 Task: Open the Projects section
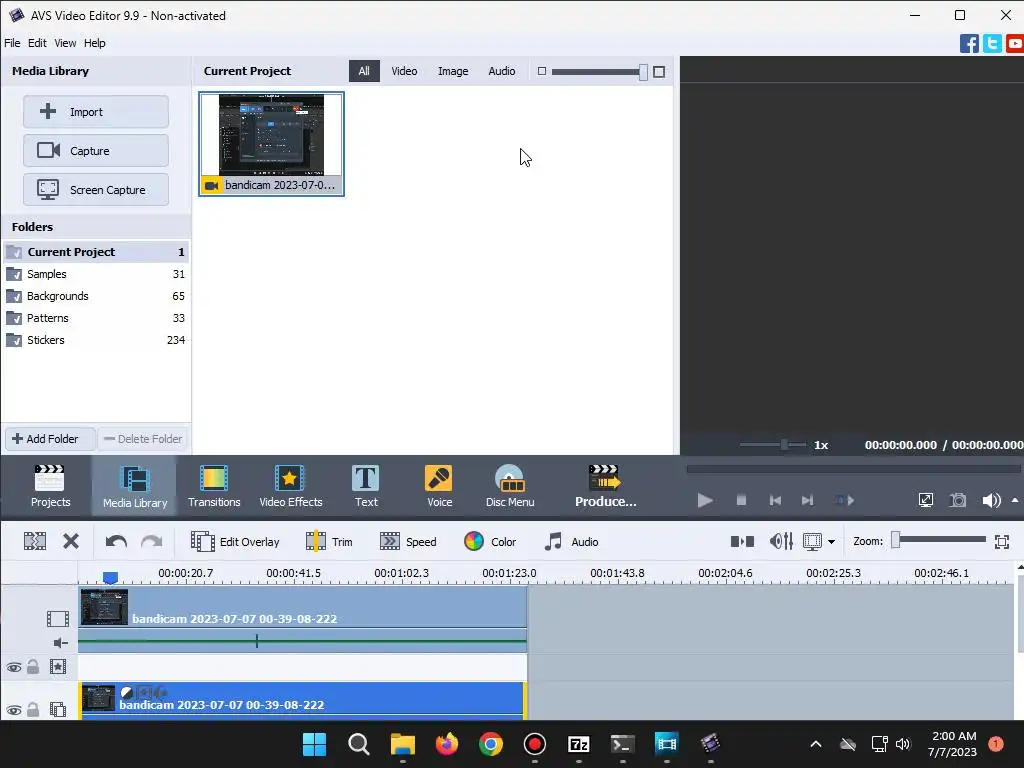coord(50,486)
